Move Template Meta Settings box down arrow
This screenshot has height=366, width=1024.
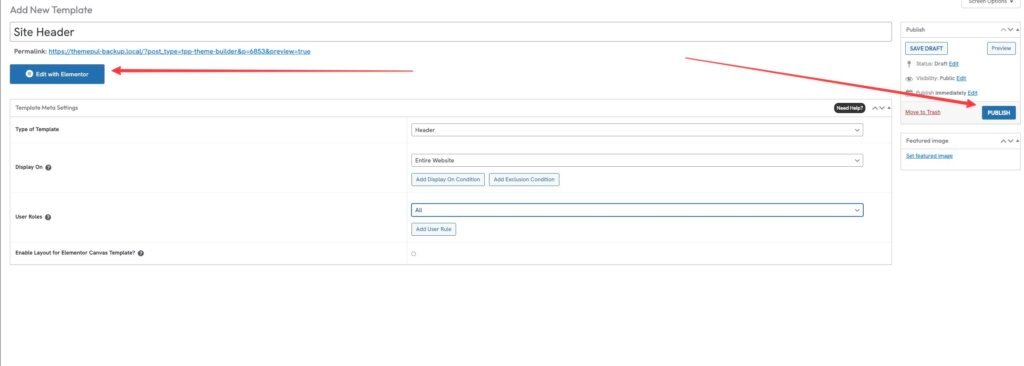[x=882, y=108]
